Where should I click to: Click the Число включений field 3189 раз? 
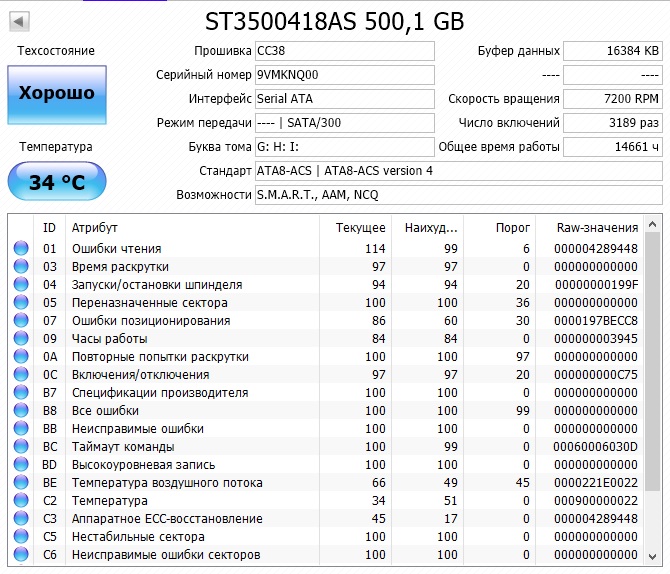click(613, 123)
